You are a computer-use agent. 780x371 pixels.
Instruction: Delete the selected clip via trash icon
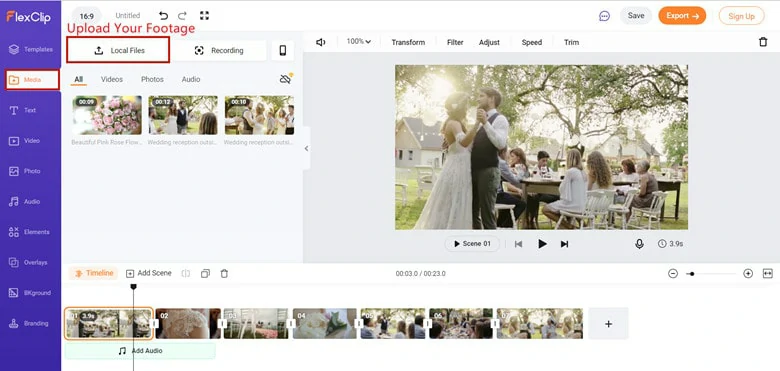point(763,42)
